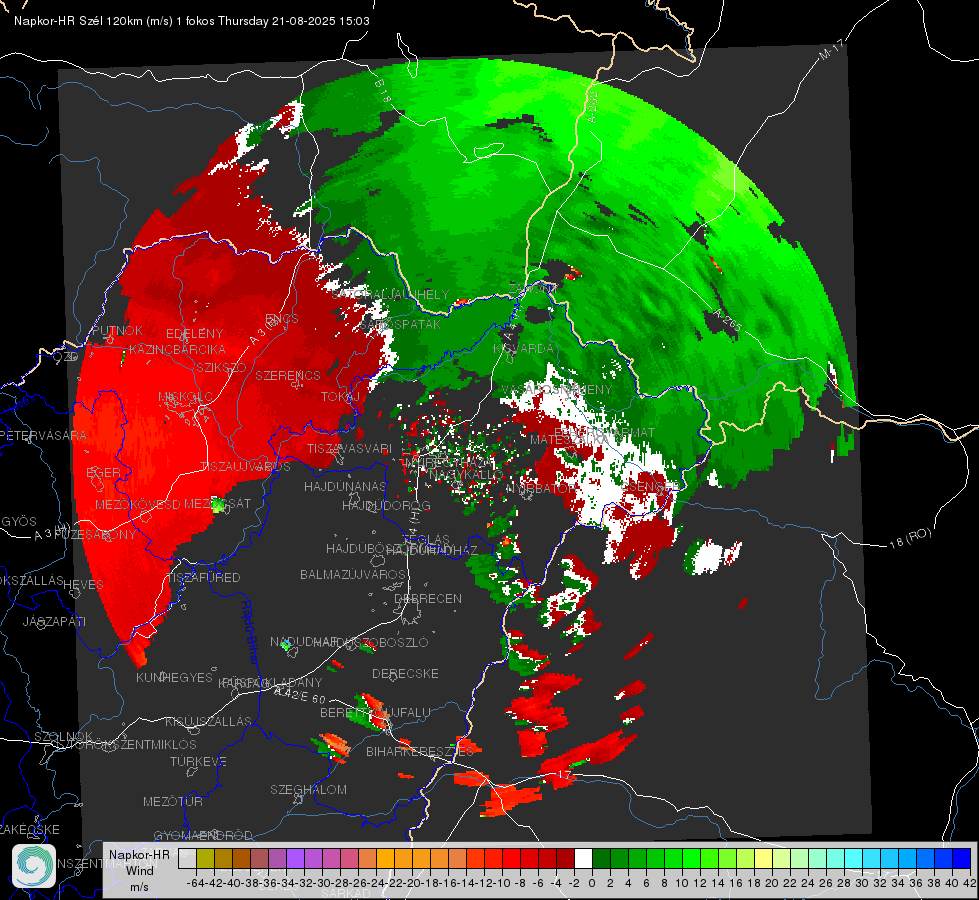Click the MISKOLC city label

tap(185, 397)
